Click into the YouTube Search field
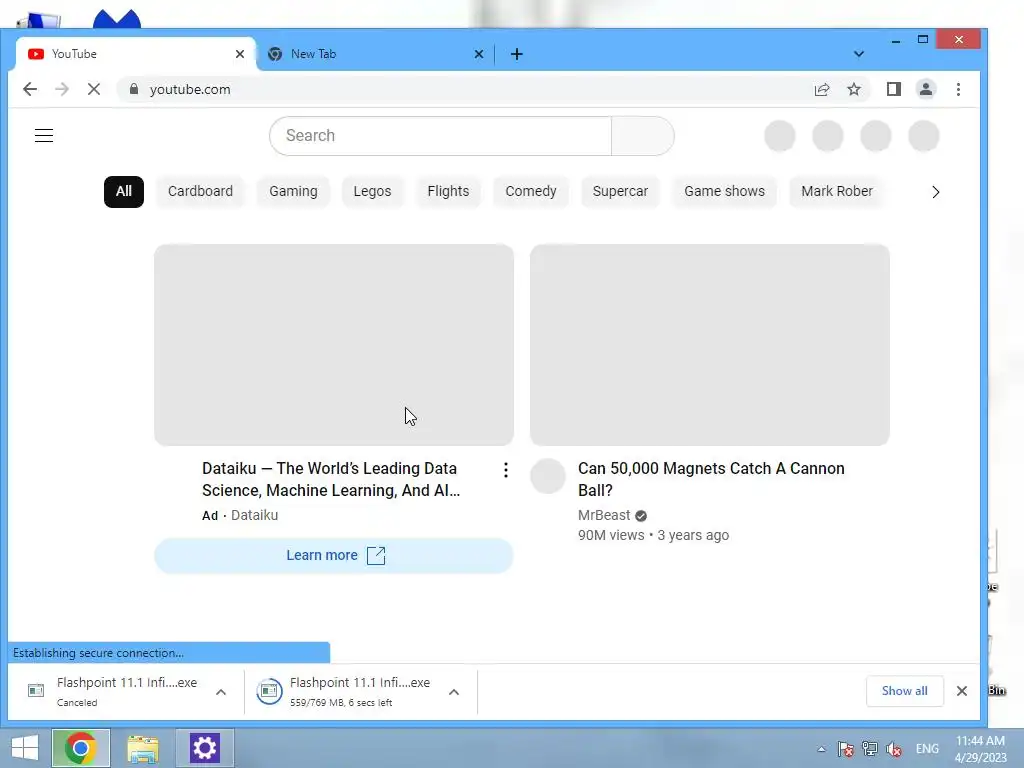Image resolution: width=1024 pixels, height=768 pixels. click(441, 136)
